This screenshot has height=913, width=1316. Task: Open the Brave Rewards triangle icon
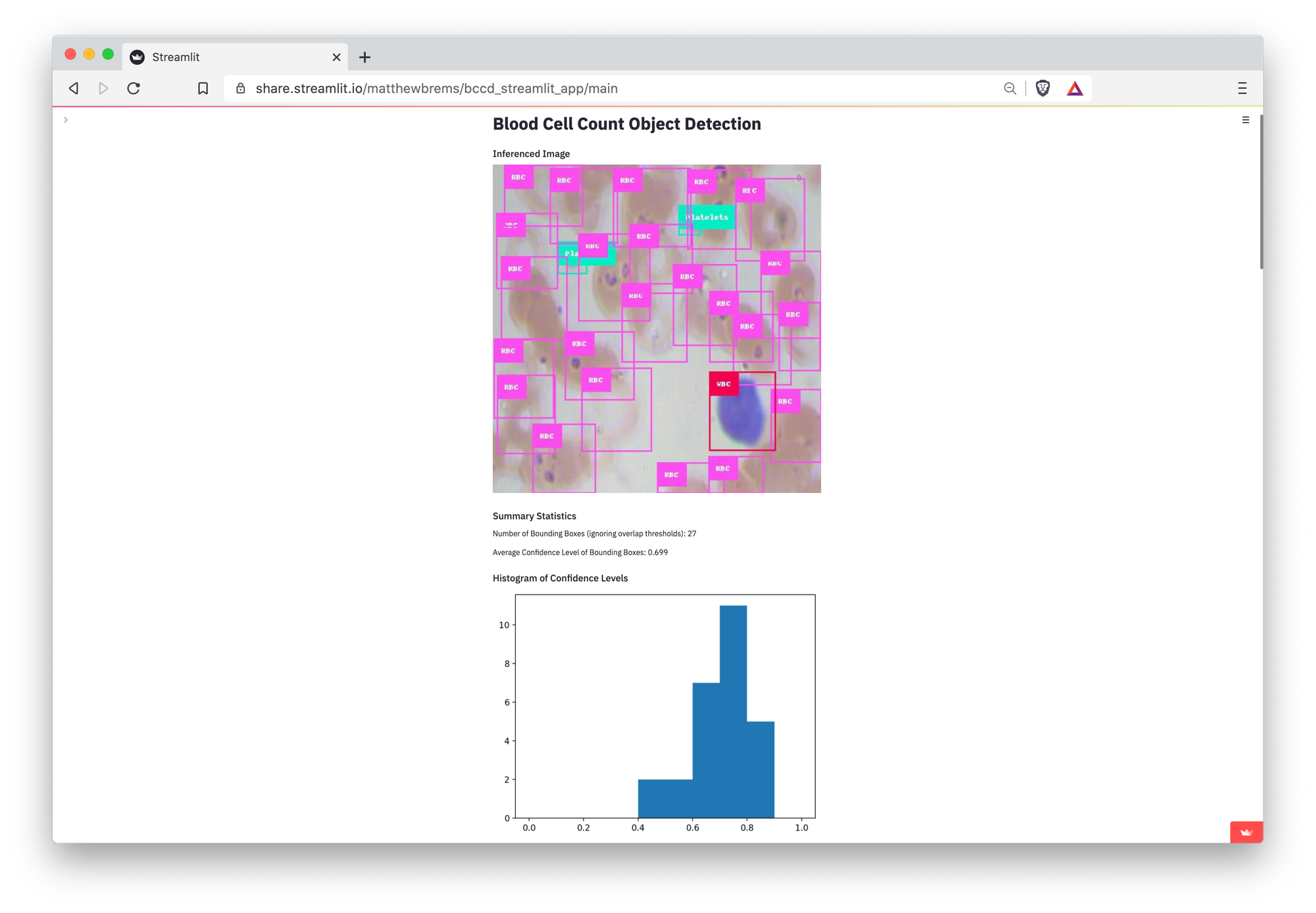click(x=1075, y=88)
